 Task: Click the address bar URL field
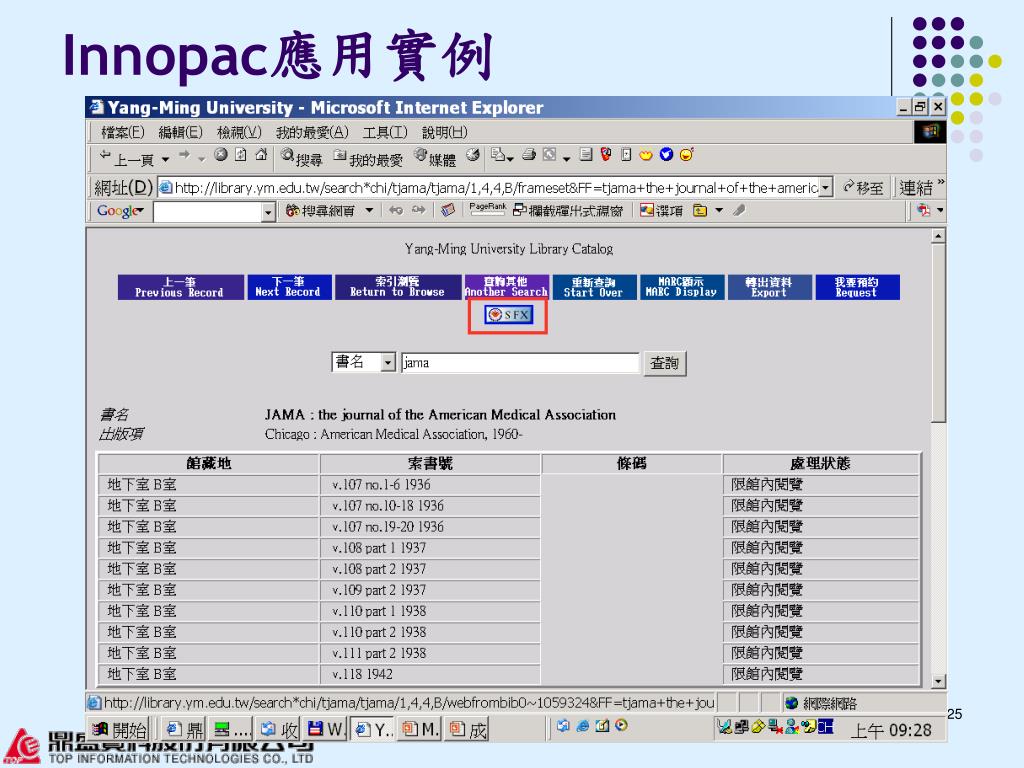tap(488, 188)
